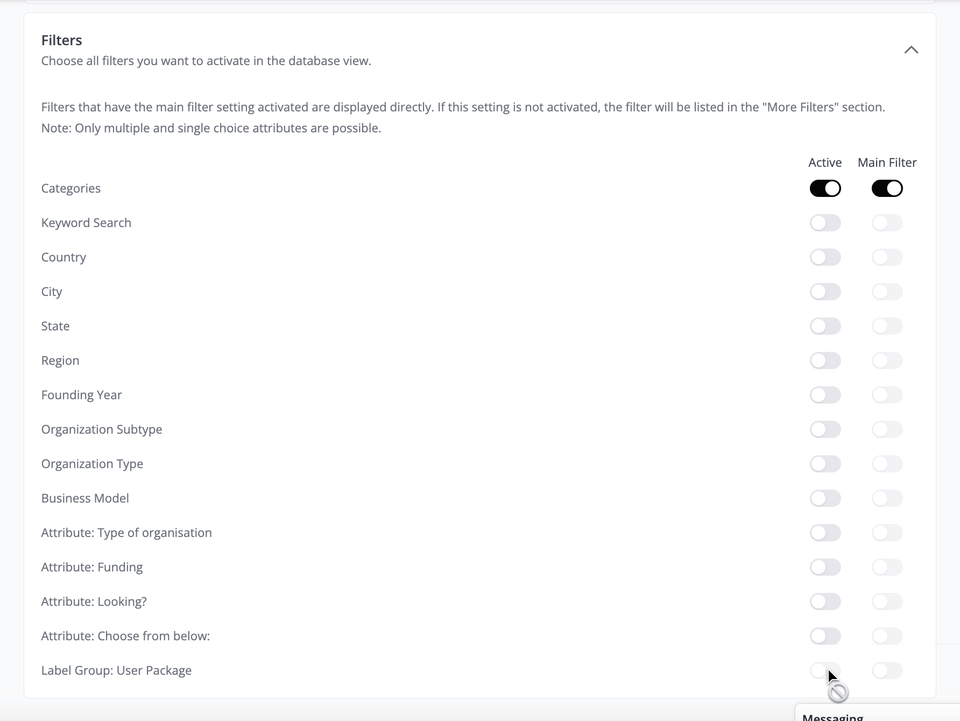Turn off Categories Main Filter toggle
Screen dimensions: 960x721
tap(887, 189)
